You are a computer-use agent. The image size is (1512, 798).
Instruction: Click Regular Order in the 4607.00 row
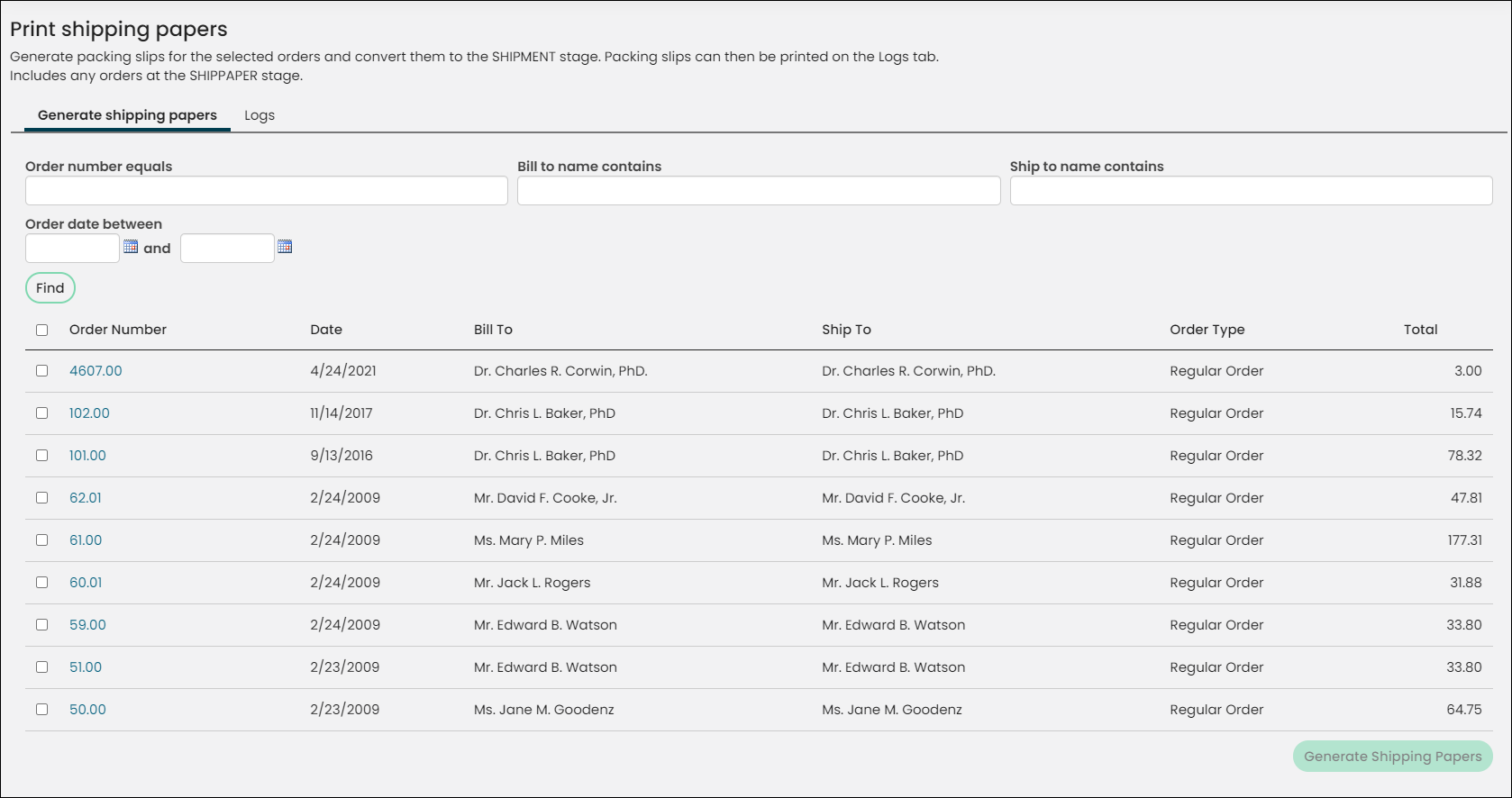tap(1216, 371)
